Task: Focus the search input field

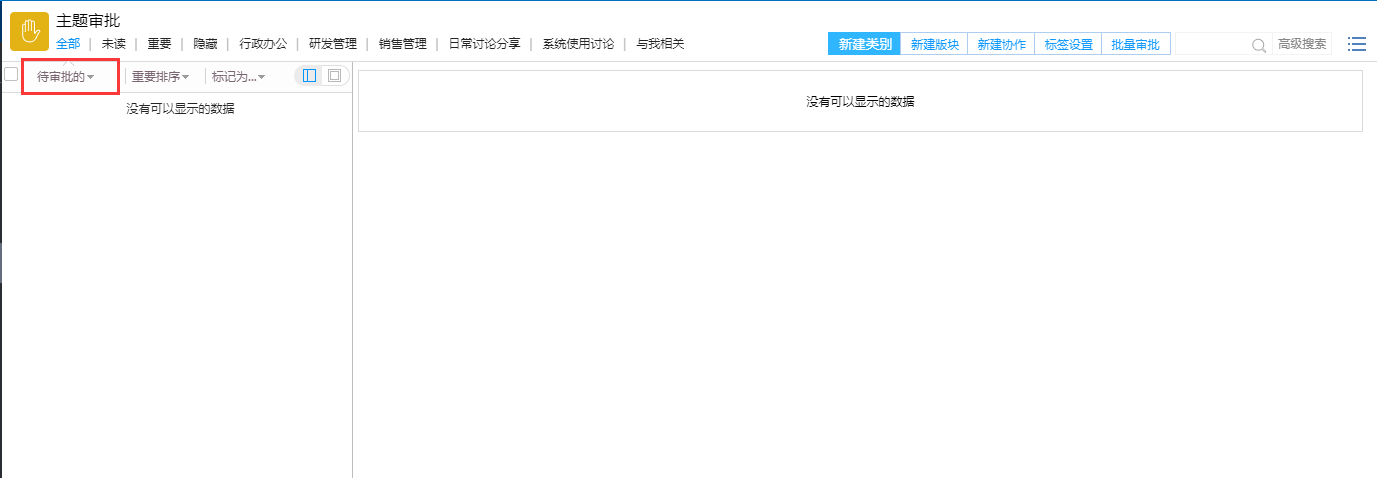Action: (x=1212, y=44)
